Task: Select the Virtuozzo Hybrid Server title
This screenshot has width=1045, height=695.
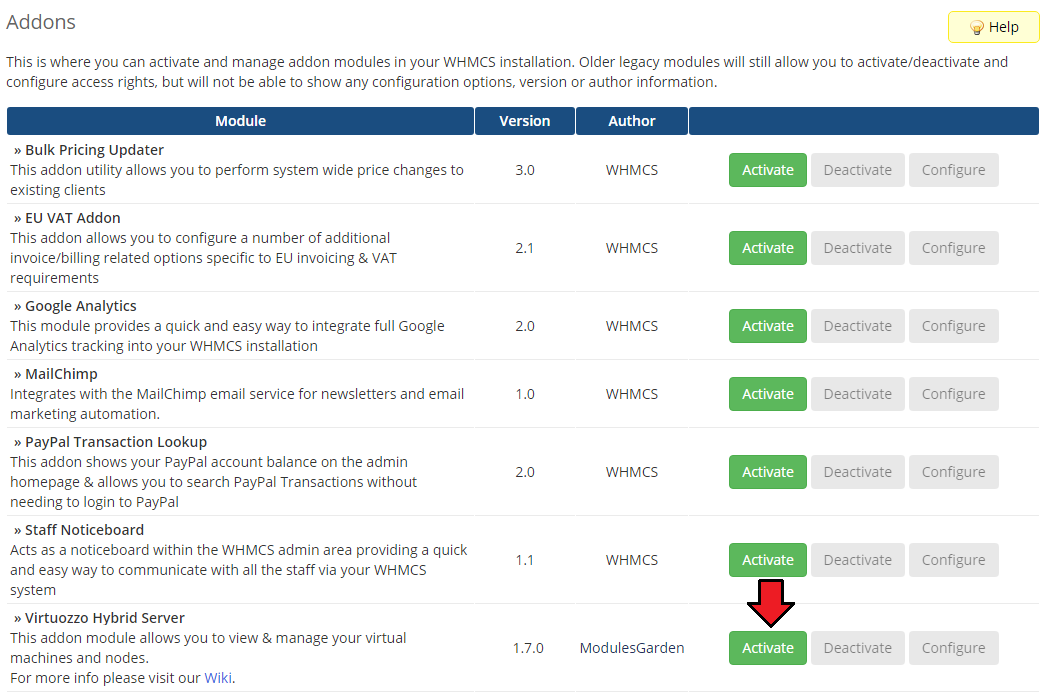Action: (105, 618)
